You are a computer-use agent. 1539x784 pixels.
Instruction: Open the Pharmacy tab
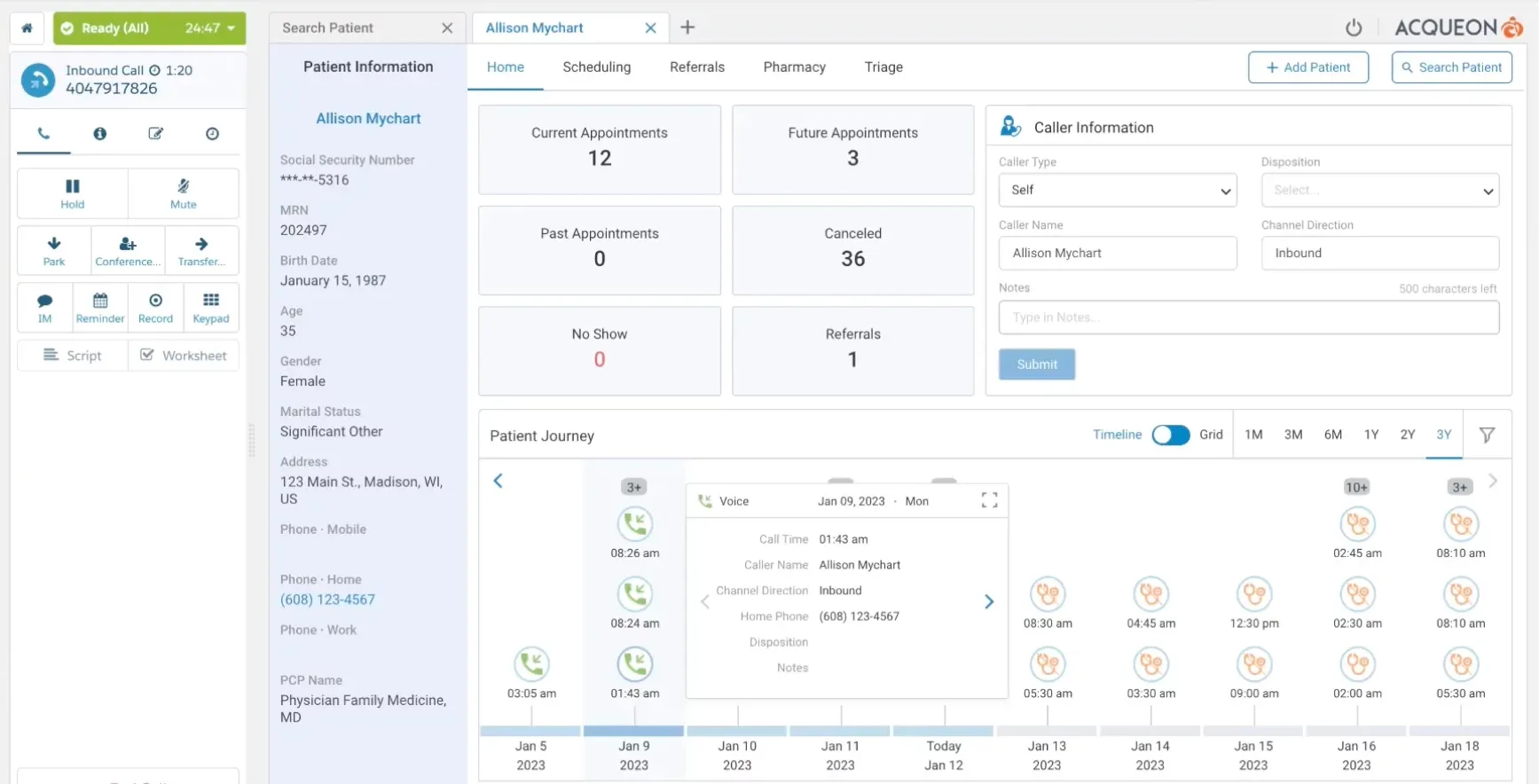(x=794, y=67)
